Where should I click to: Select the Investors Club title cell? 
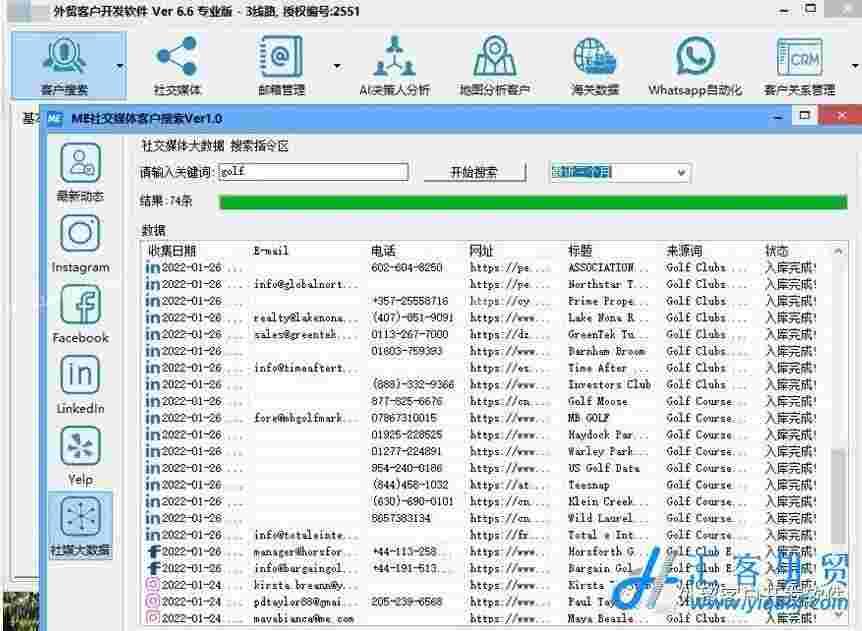click(609, 385)
